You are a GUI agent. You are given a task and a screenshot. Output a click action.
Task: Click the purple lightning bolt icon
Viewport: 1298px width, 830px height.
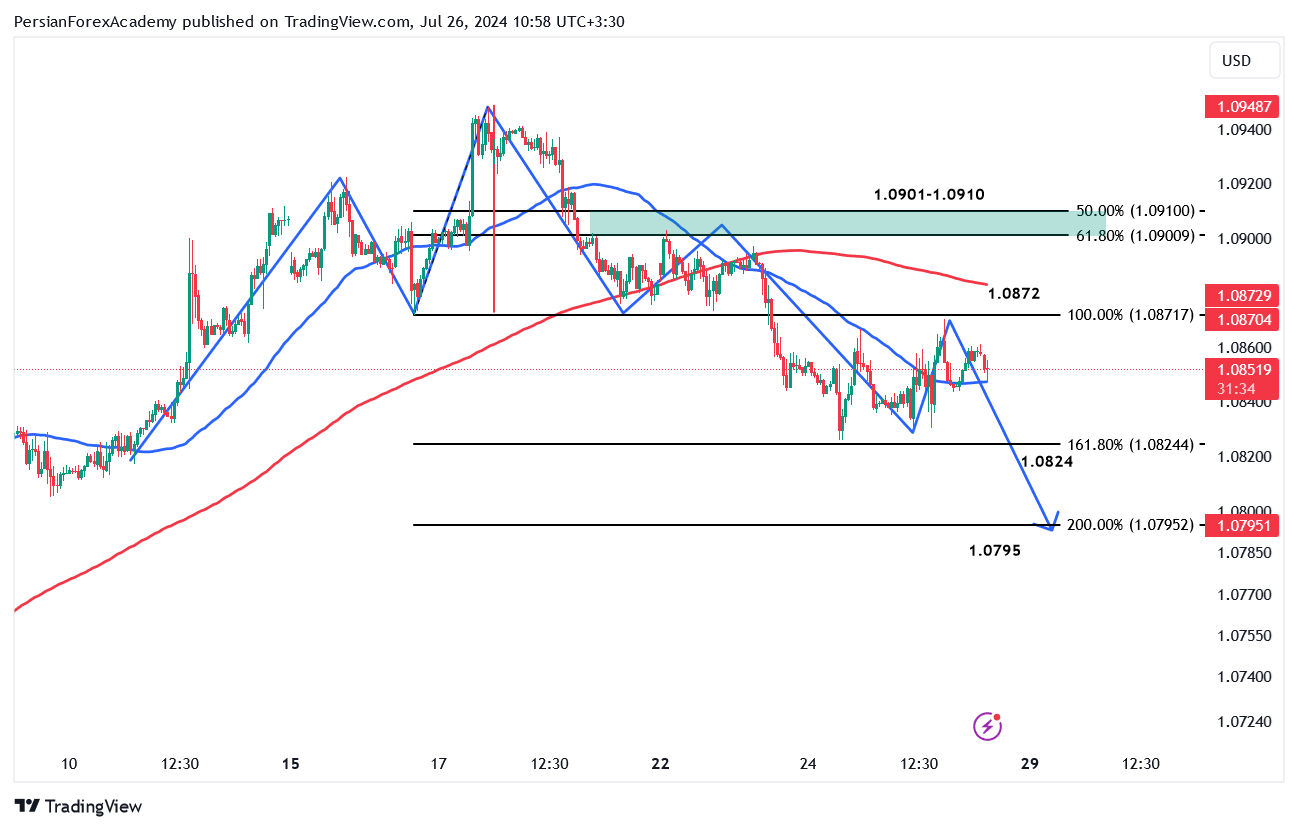[x=988, y=727]
